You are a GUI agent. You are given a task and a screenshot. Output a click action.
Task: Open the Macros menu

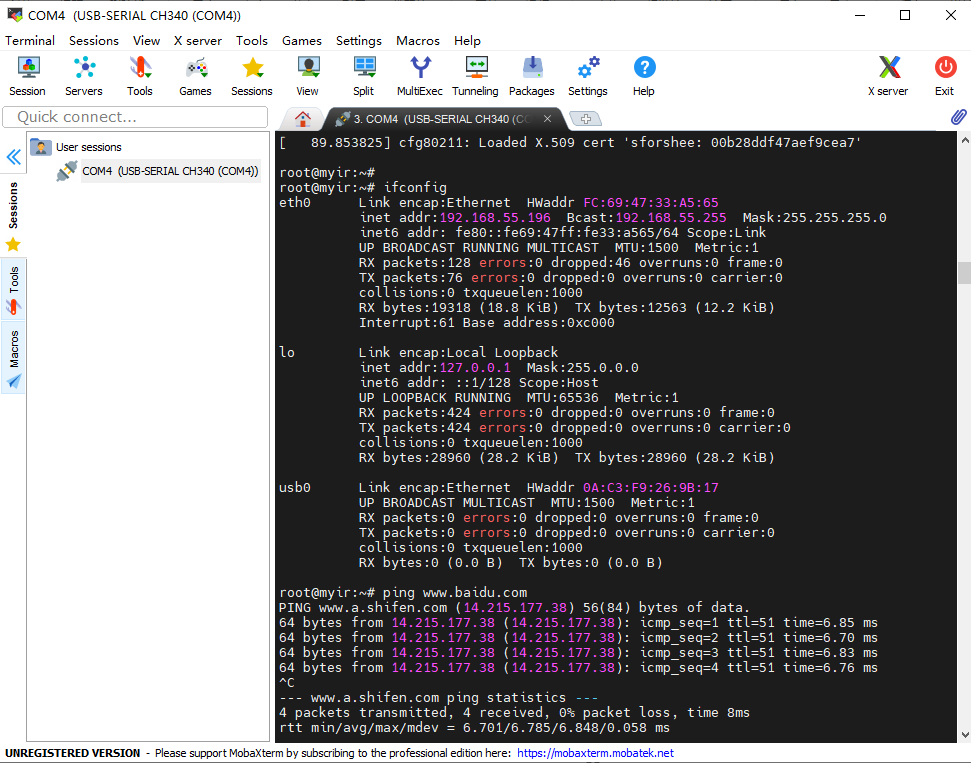418,41
